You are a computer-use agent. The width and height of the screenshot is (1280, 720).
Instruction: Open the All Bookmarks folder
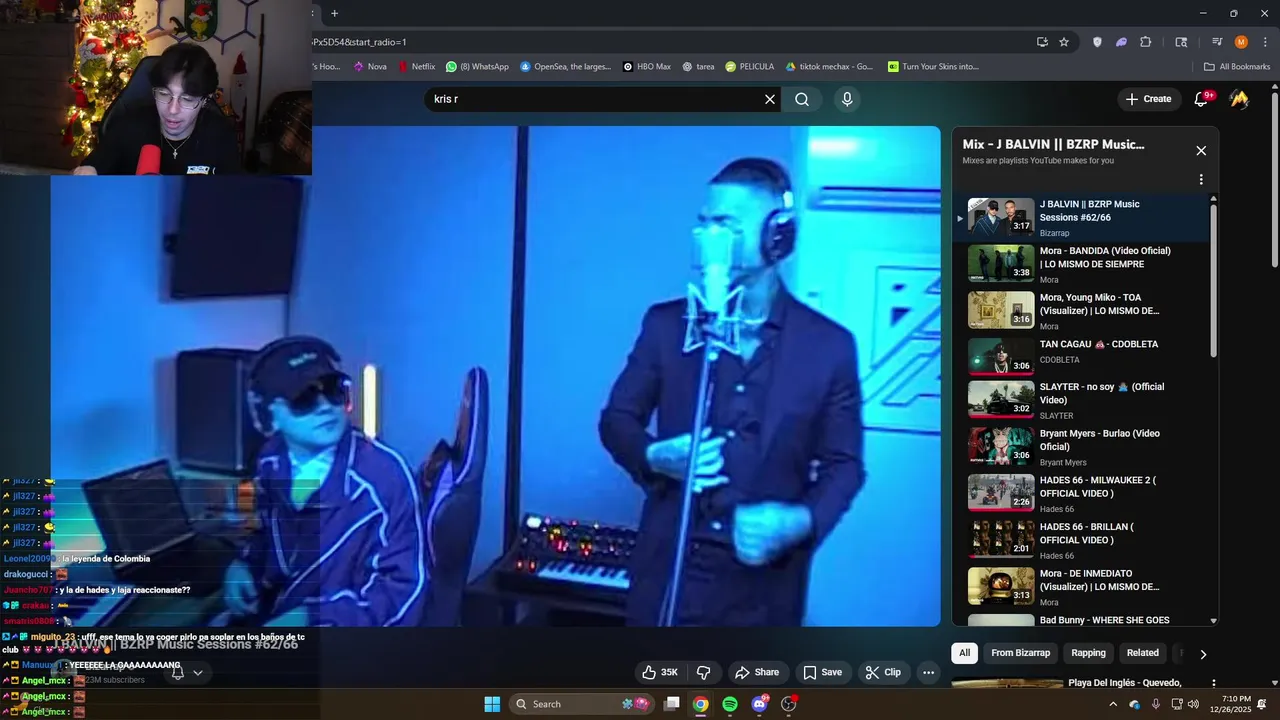[1237, 67]
